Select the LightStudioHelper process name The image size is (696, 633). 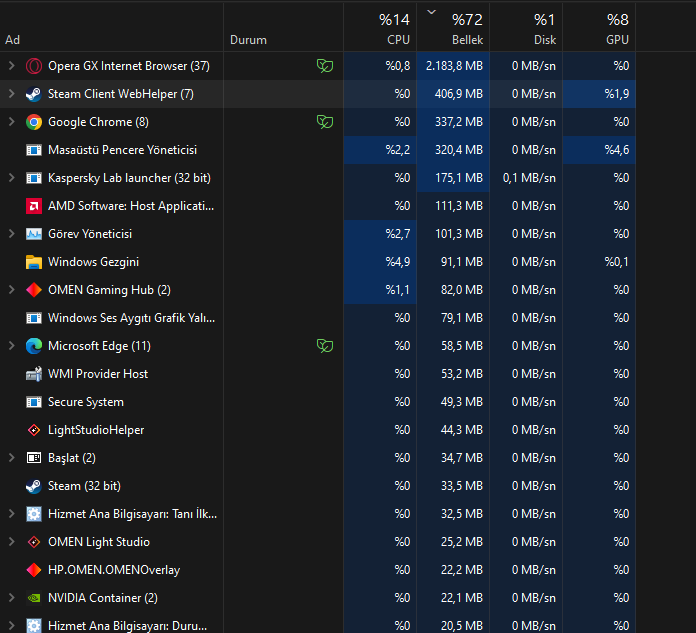(96, 430)
